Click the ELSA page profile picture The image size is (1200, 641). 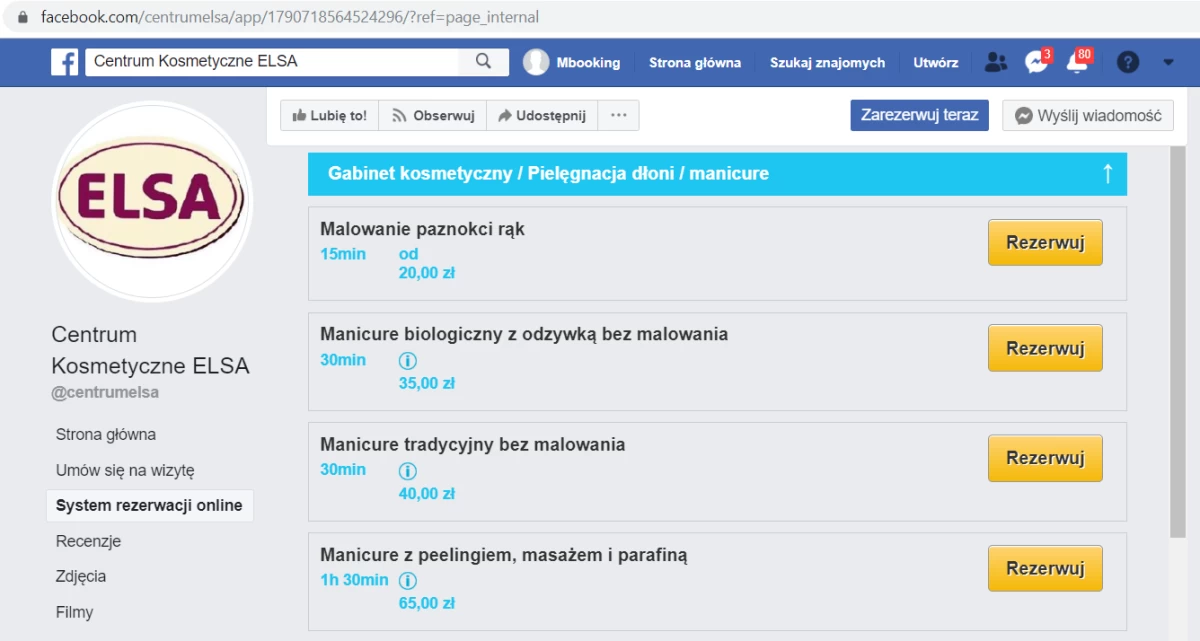(x=152, y=200)
